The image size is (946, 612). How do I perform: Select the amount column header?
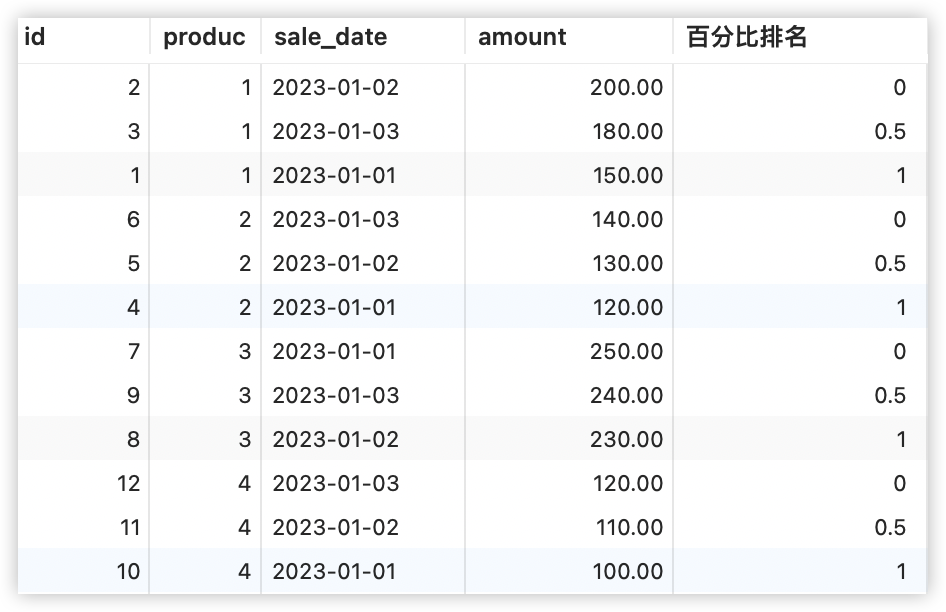568,37
